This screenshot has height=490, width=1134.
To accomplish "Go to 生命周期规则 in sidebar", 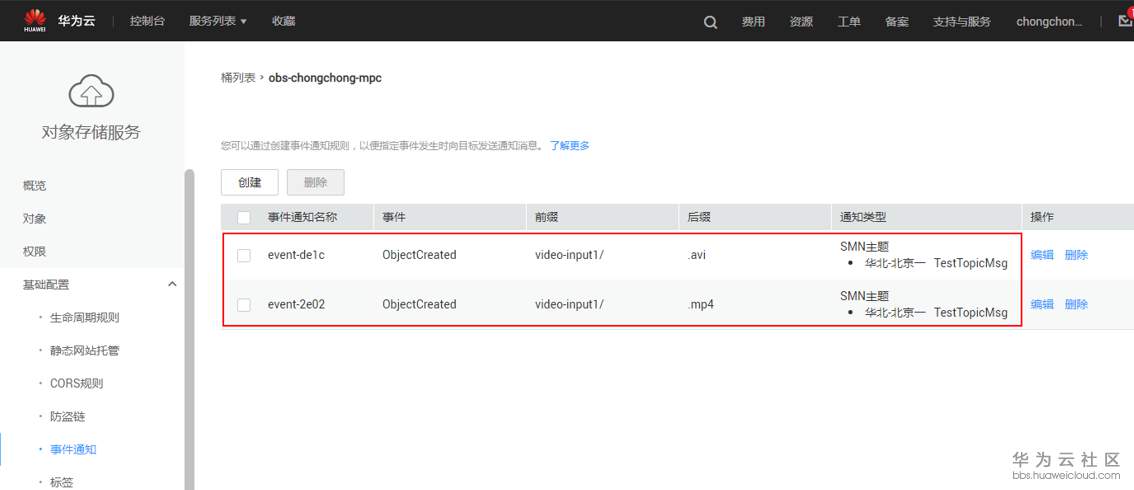I will click(x=84, y=318).
